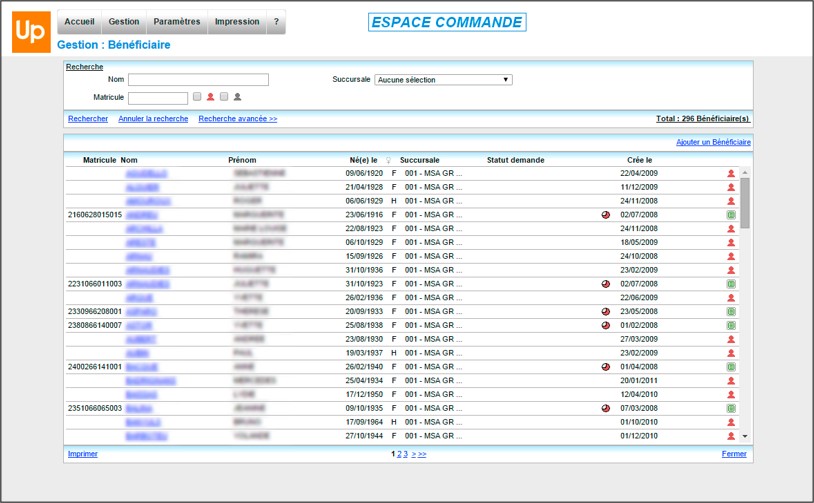Click red status icon for matricule 2351066065003
The image size is (814, 503).
[606, 409]
